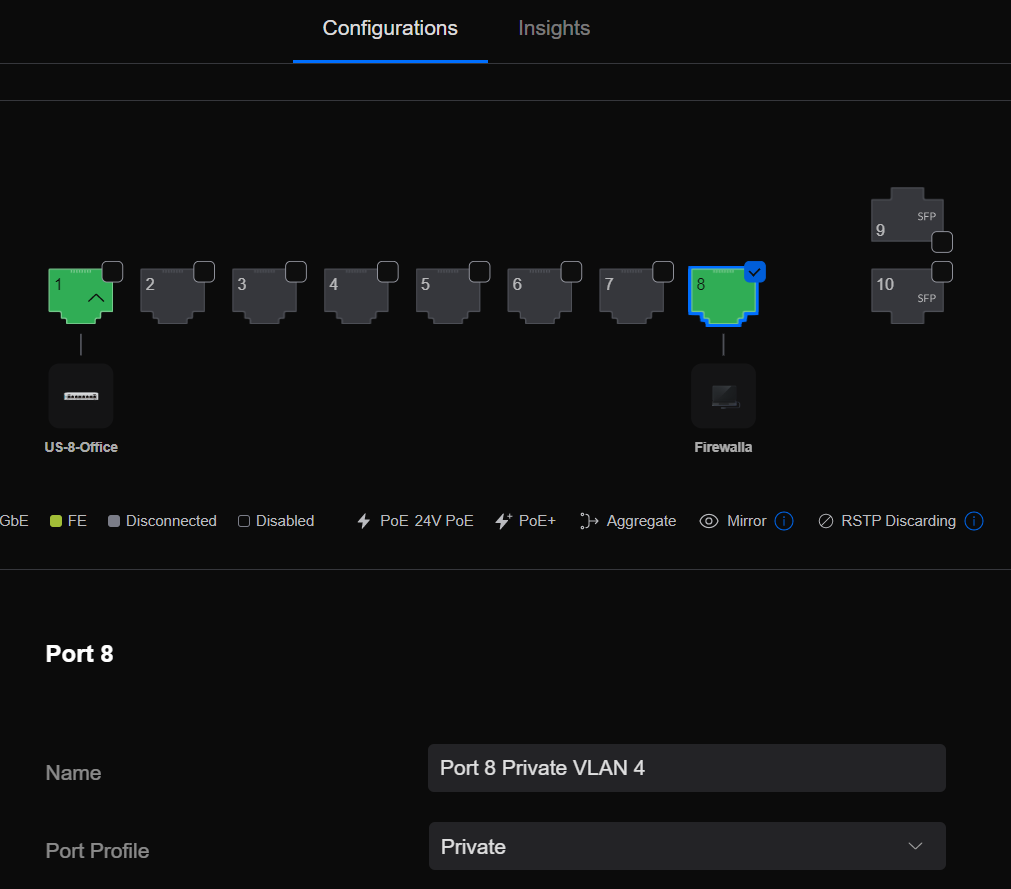Click the Firewalla device label
Image resolution: width=1011 pixels, height=889 pixels.
[x=723, y=447]
